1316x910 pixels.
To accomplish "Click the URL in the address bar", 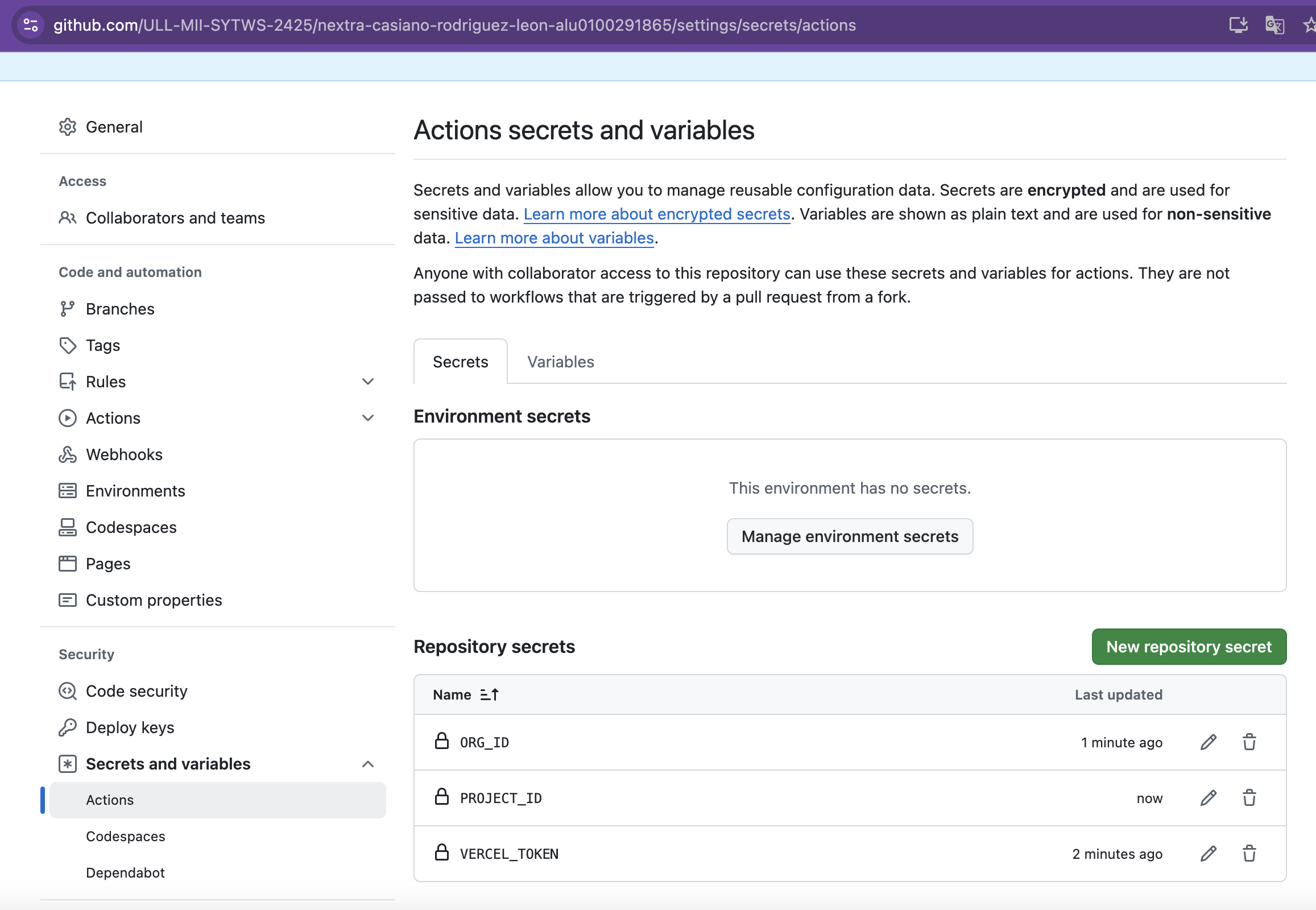I will point(454,25).
